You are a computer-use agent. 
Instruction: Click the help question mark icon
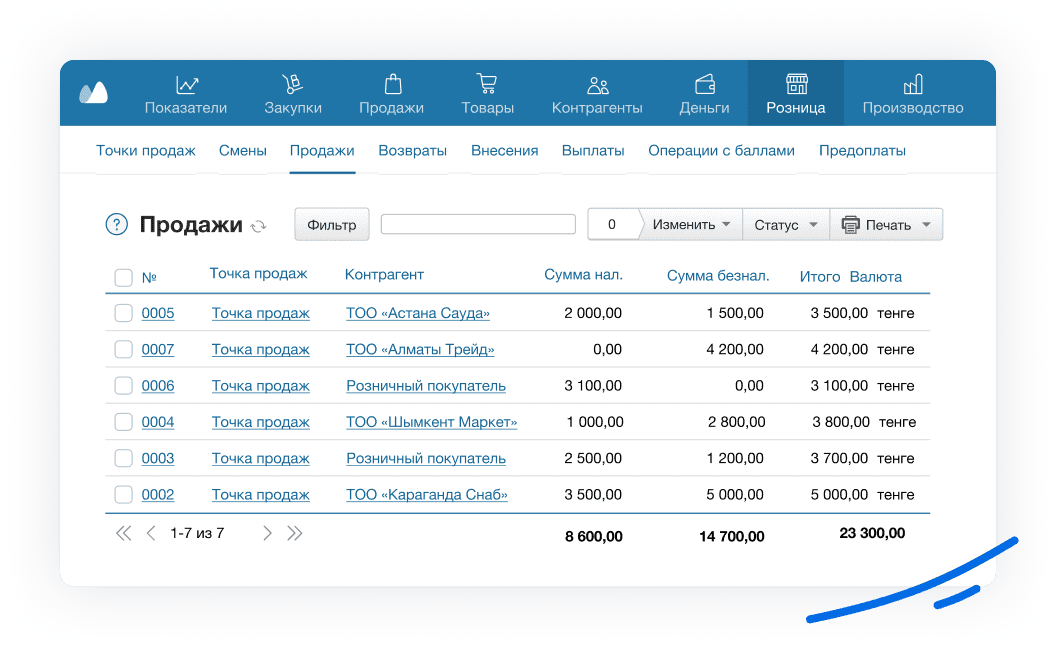pyautogui.click(x=116, y=225)
